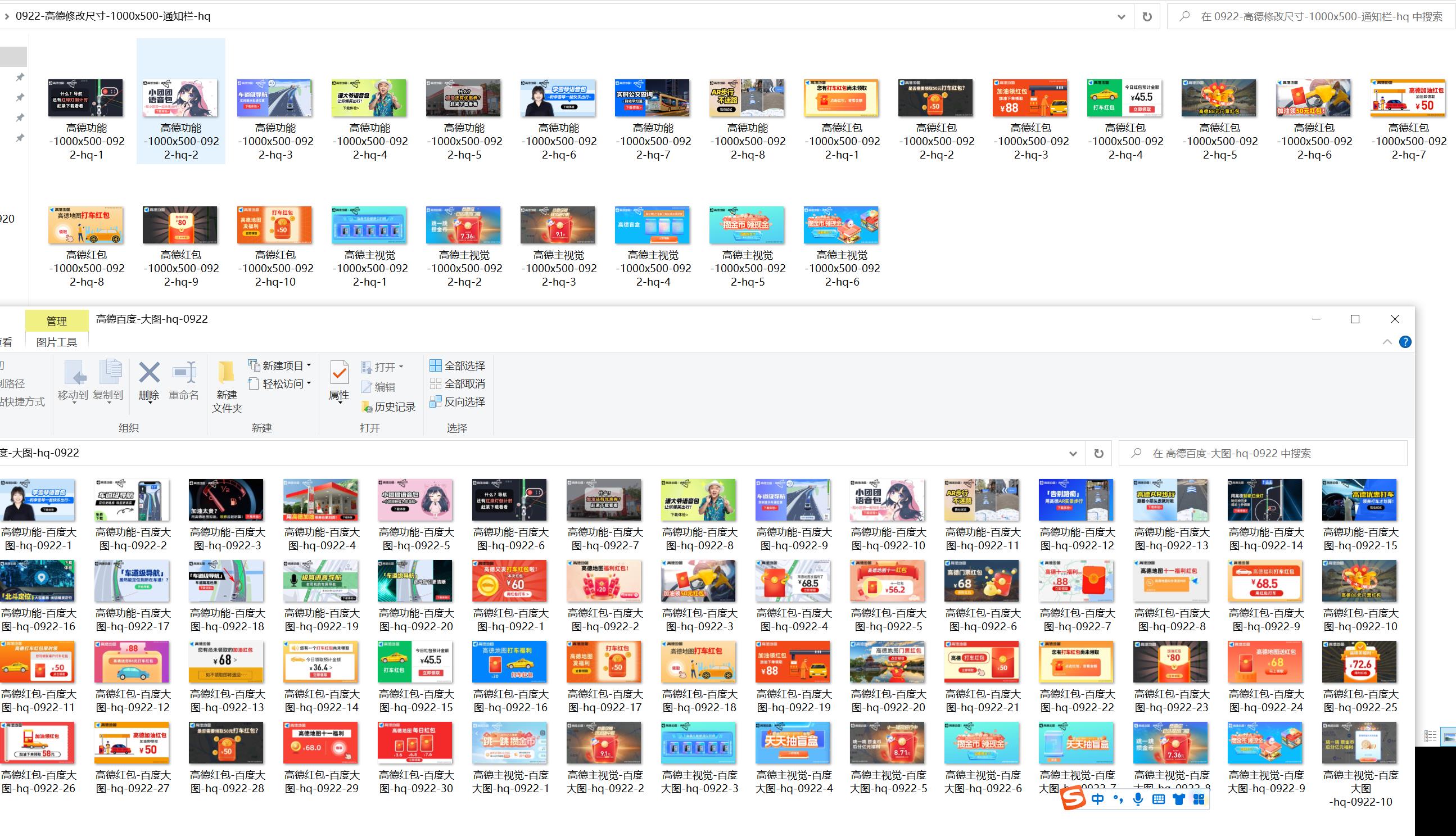This screenshot has width=1456, height=836.
Task: Select the 管理 contextual tab
Action: [x=57, y=321]
